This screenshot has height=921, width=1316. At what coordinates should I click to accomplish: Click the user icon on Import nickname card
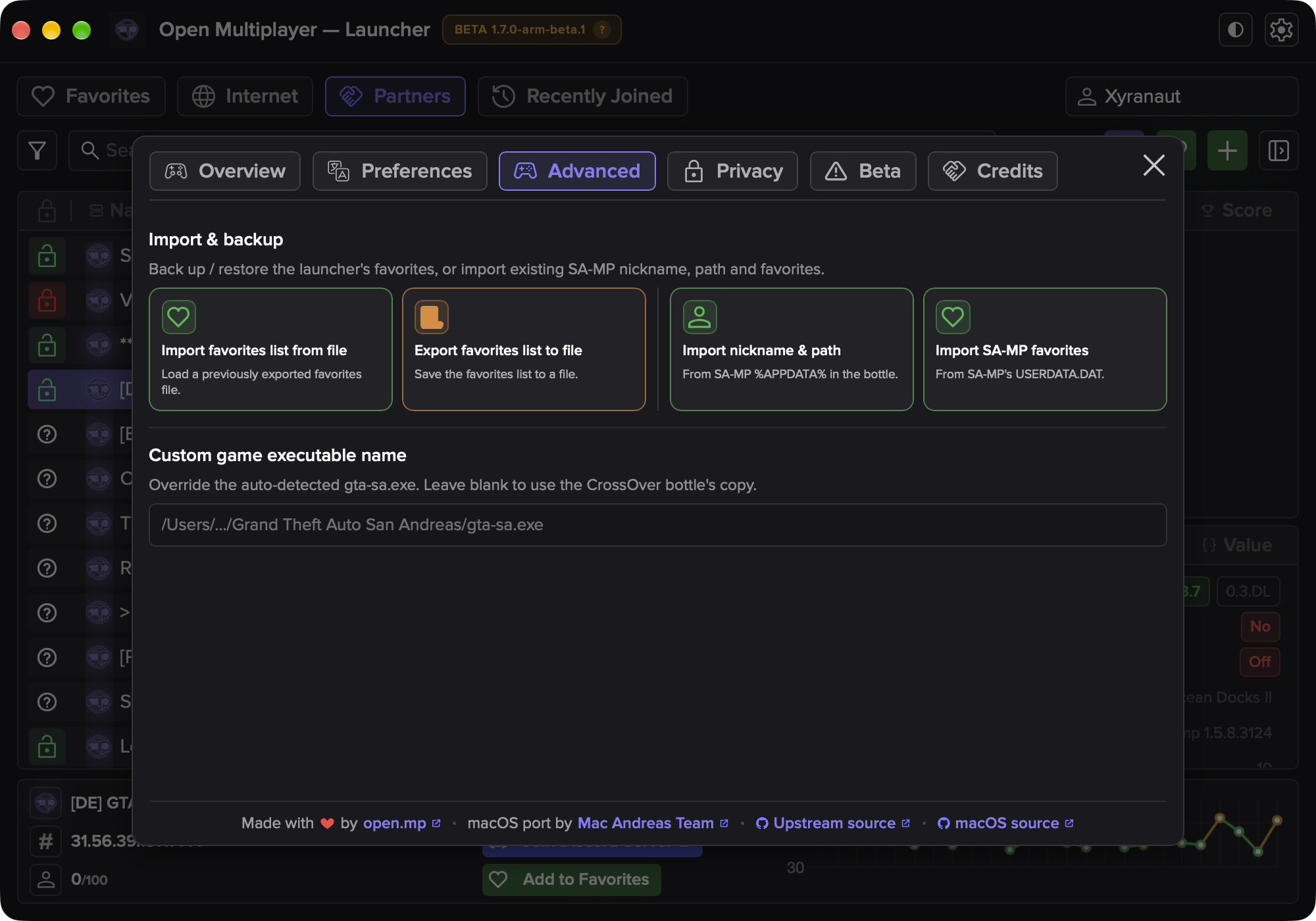click(x=699, y=317)
